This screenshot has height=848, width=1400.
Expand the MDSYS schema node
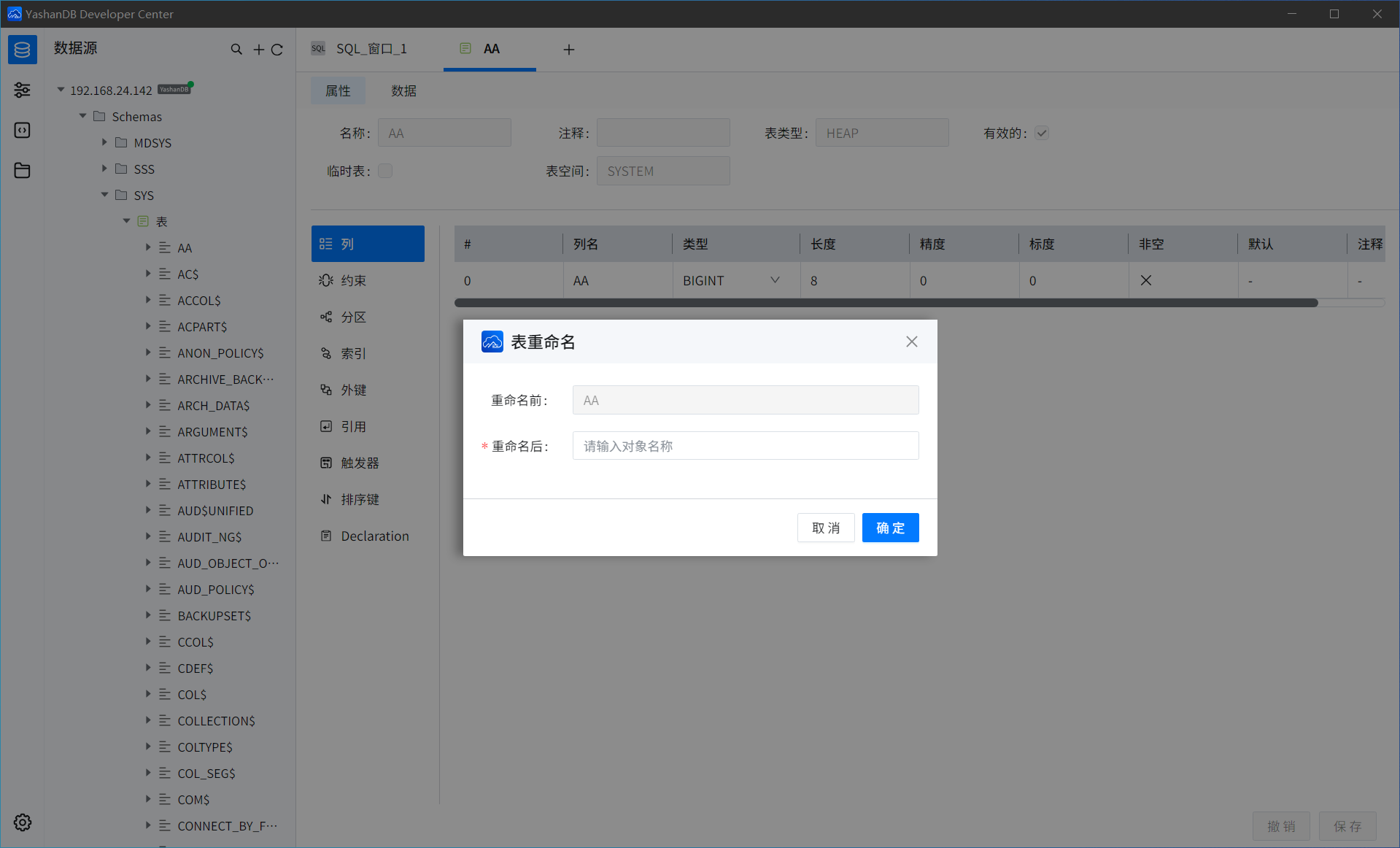coord(104,142)
